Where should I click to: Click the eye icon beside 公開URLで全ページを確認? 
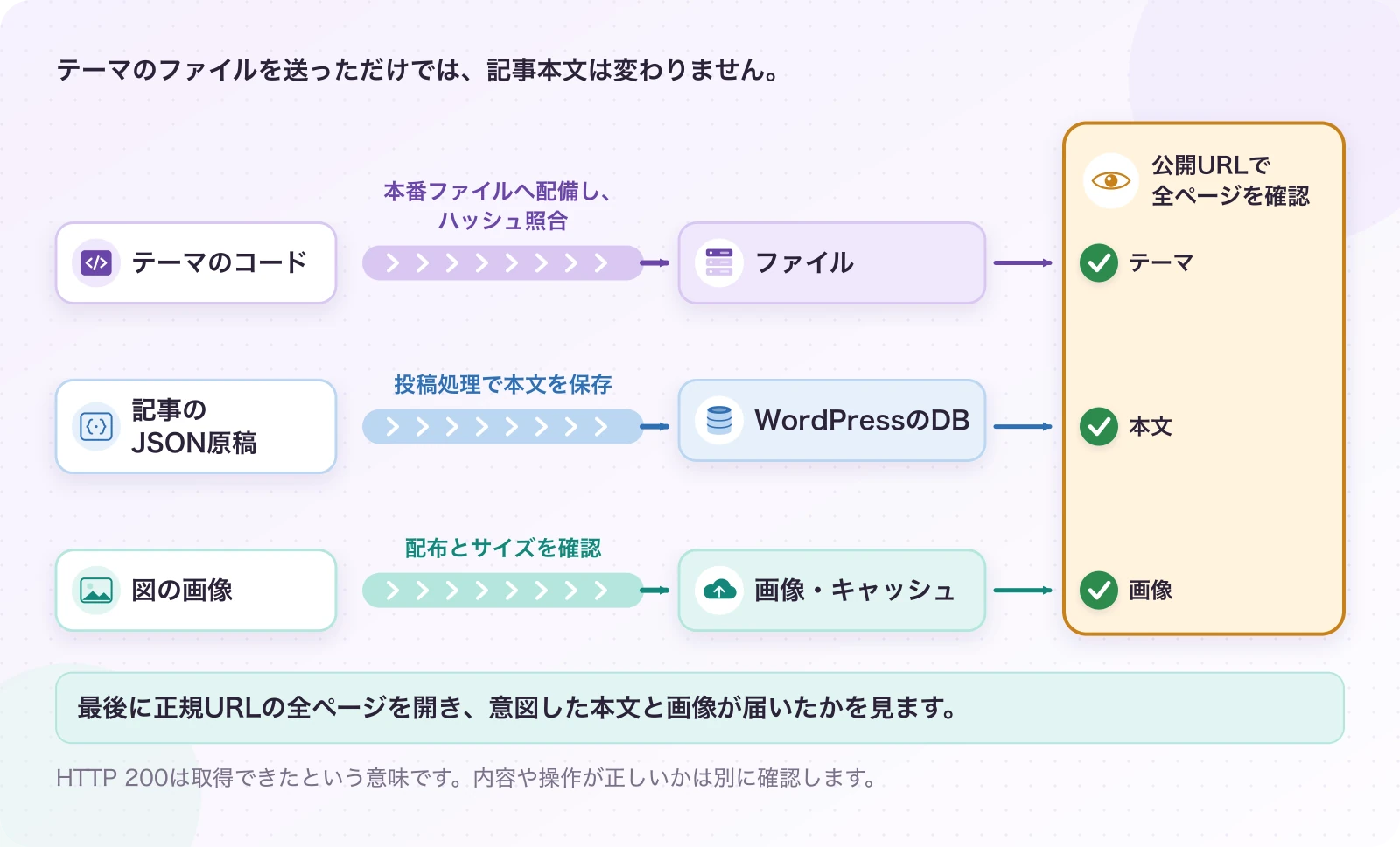point(1111,180)
